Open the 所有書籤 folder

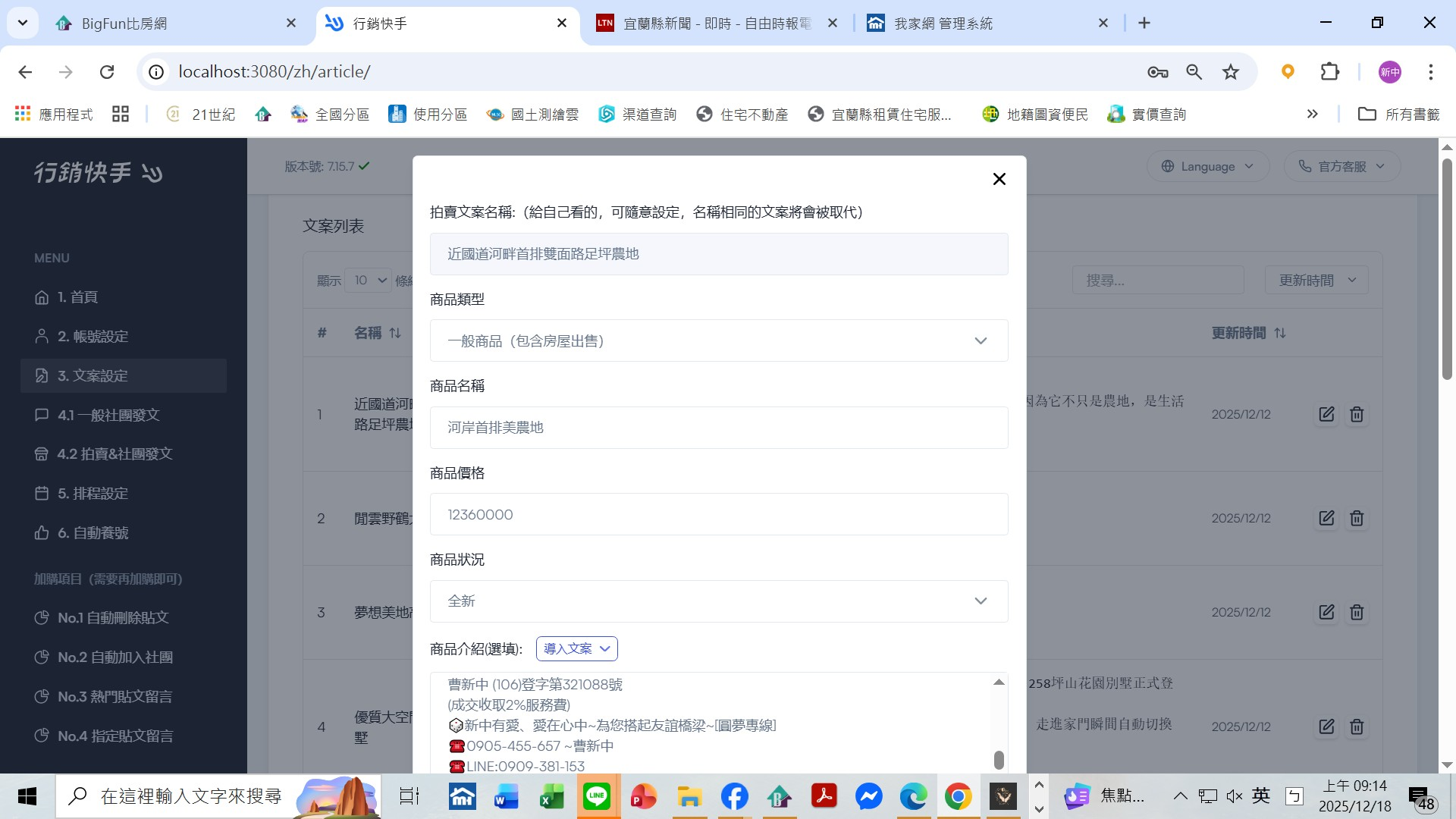1398,114
